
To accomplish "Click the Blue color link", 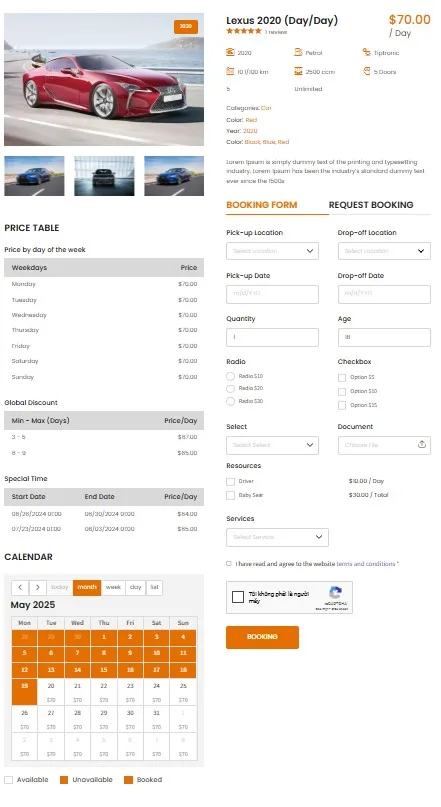I will tap(269, 142).
